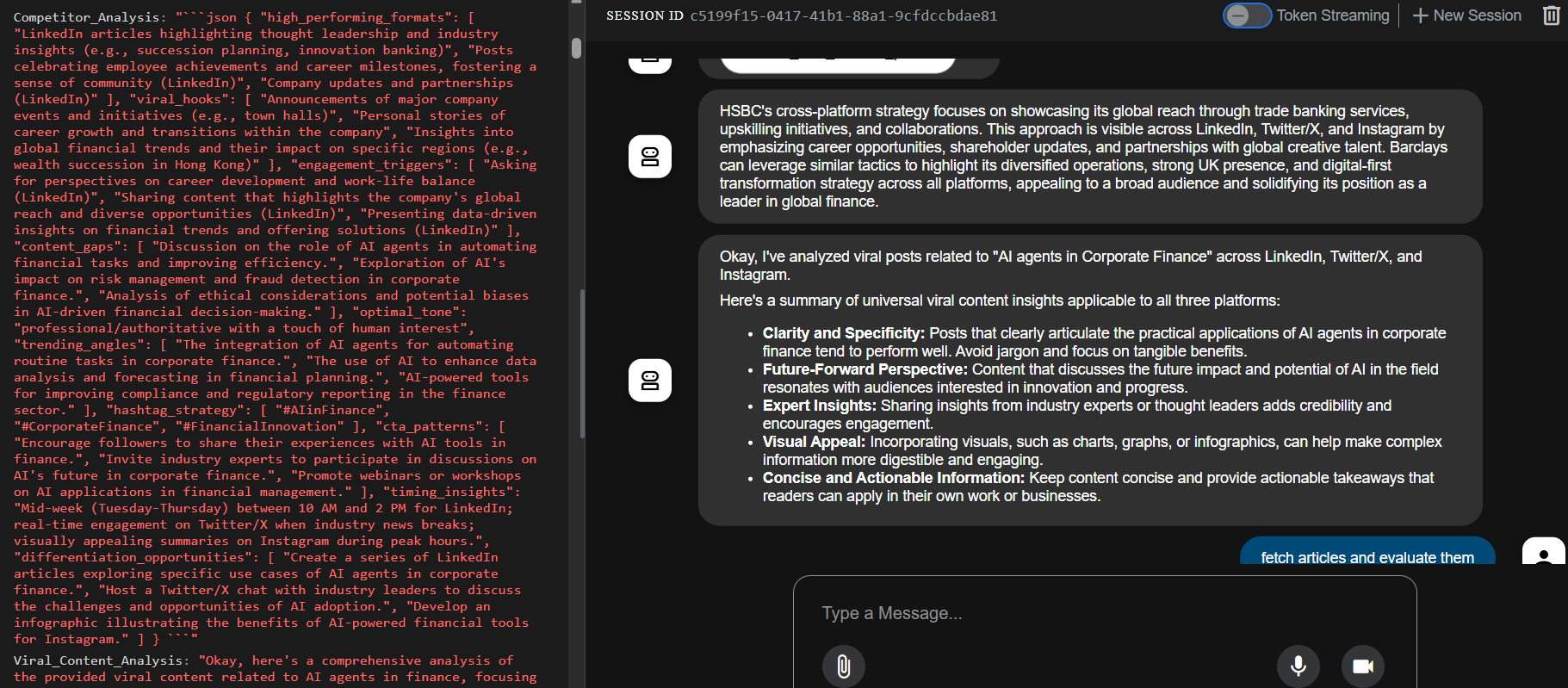This screenshot has height=688, width=1568.
Task: Click 'Here's a summary of universal viral content' line
Action: coord(1000,301)
